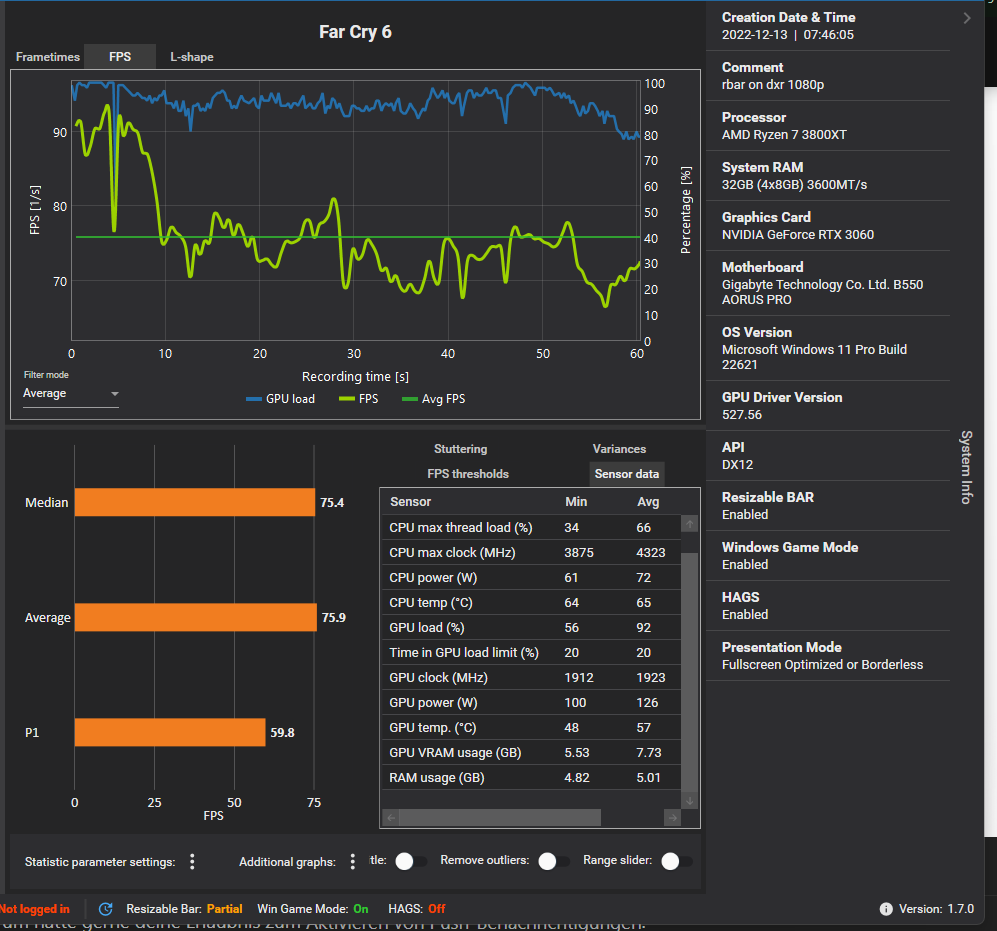Click NVIDIA GeForce RTX 3060 graphics card value
Image resolution: width=997 pixels, height=931 pixels.
pos(798,235)
